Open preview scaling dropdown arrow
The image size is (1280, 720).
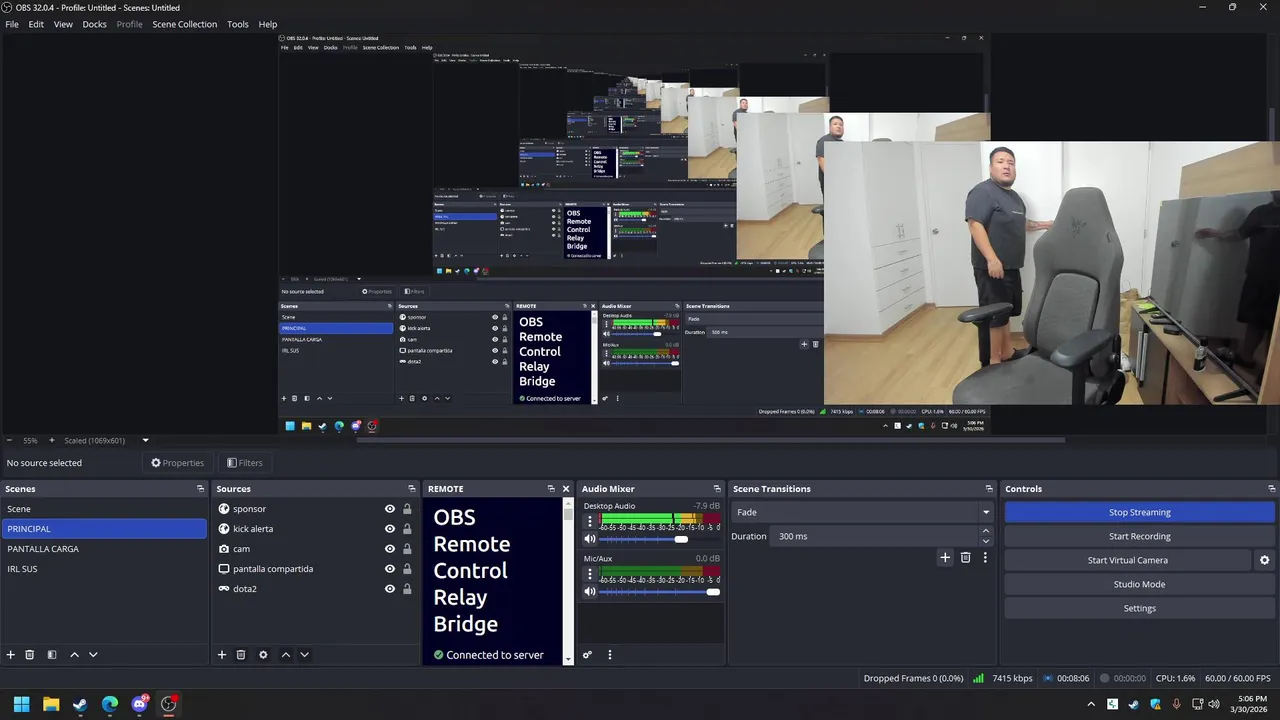(x=145, y=440)
